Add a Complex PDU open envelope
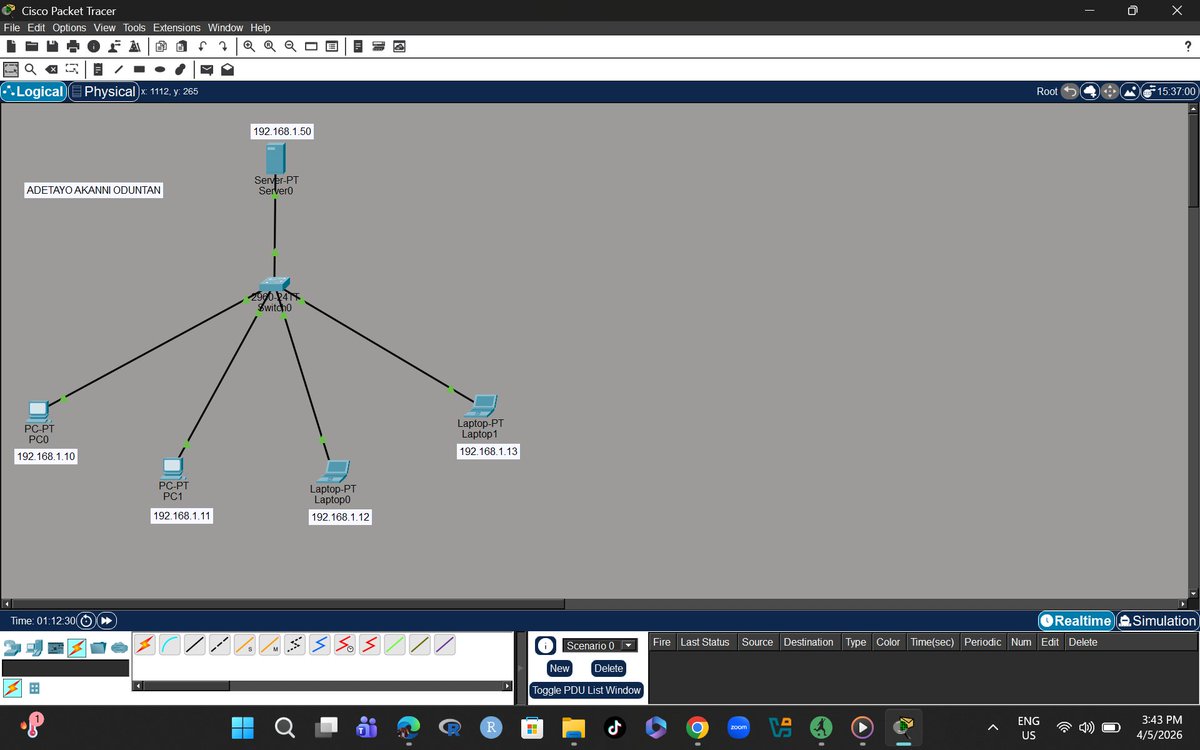This screenshot has height=750, width=1200. 227,70
